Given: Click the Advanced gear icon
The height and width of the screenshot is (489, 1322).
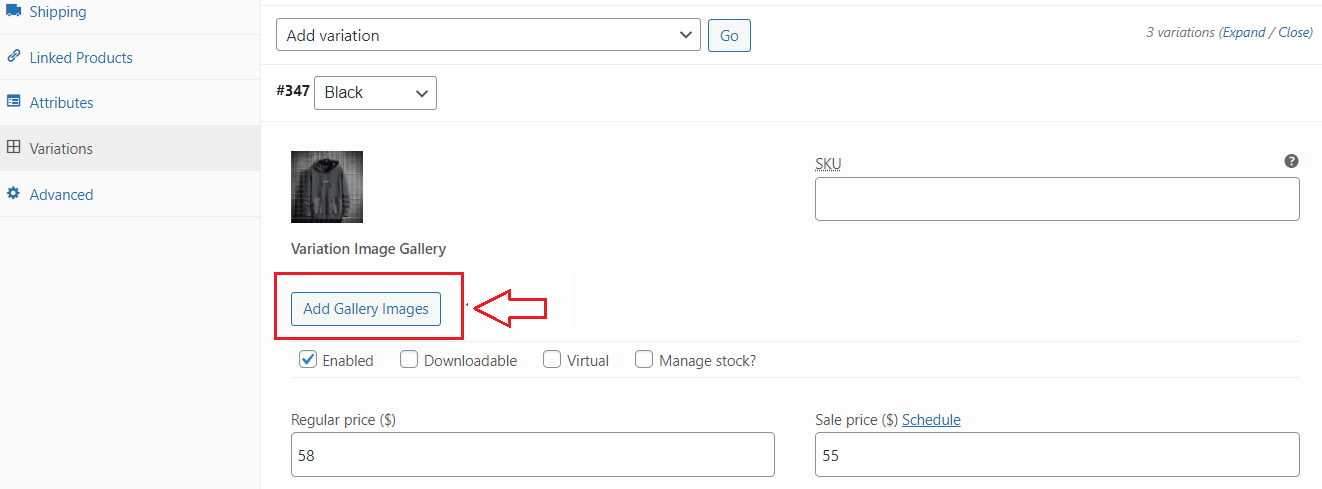Looking at the screenshot, I should point(14,193).
